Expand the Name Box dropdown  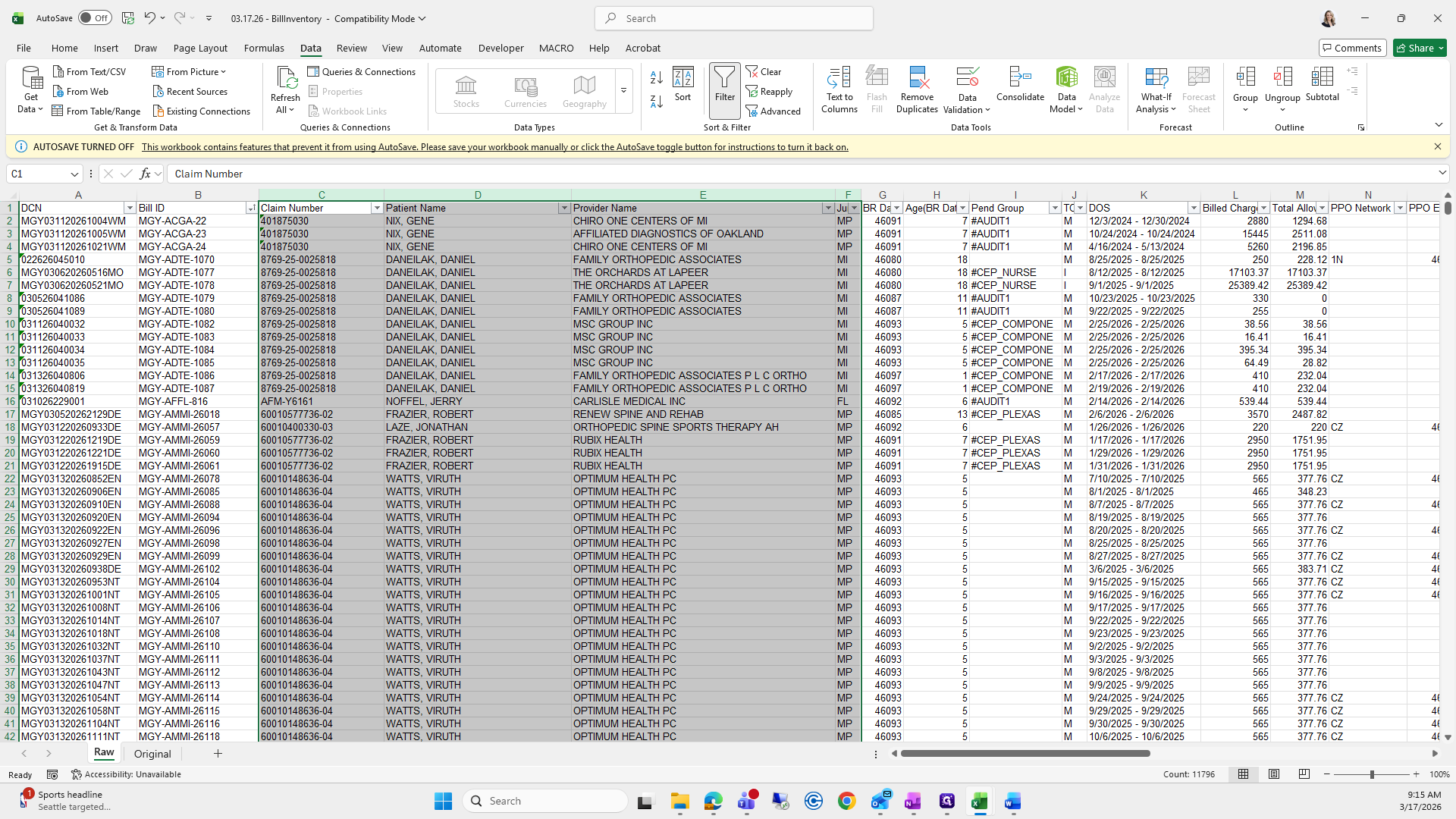click(74, 174)
